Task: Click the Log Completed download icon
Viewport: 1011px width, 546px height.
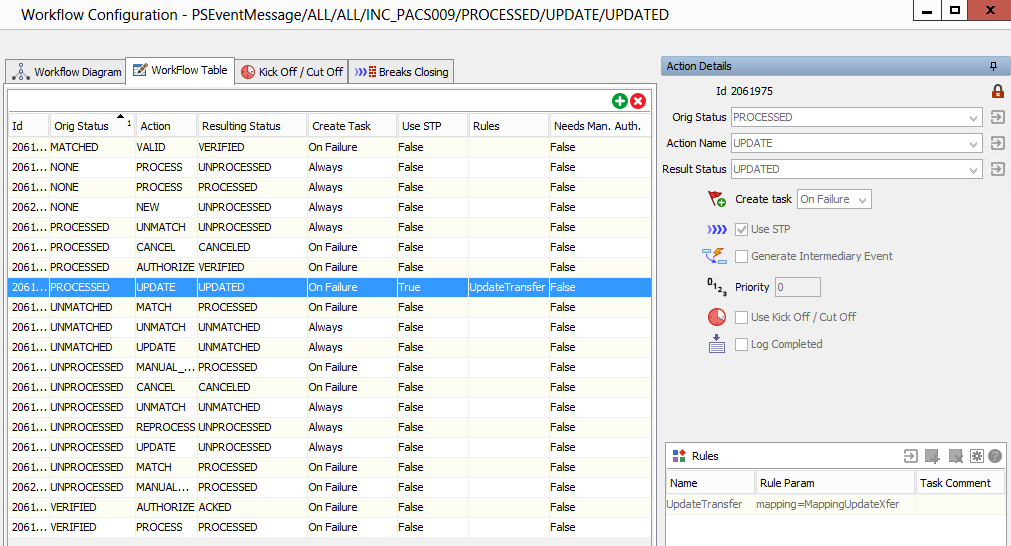Action: [x=717, y=344]
